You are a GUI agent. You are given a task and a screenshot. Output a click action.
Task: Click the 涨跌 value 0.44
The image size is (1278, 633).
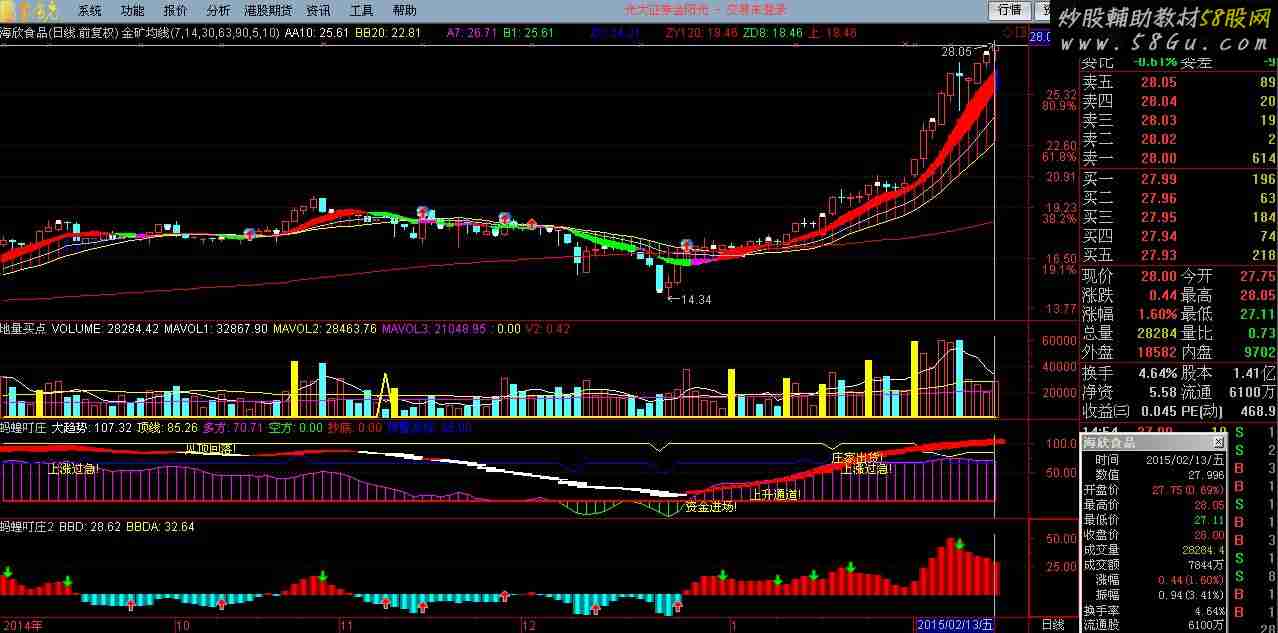pos(1163,295)
